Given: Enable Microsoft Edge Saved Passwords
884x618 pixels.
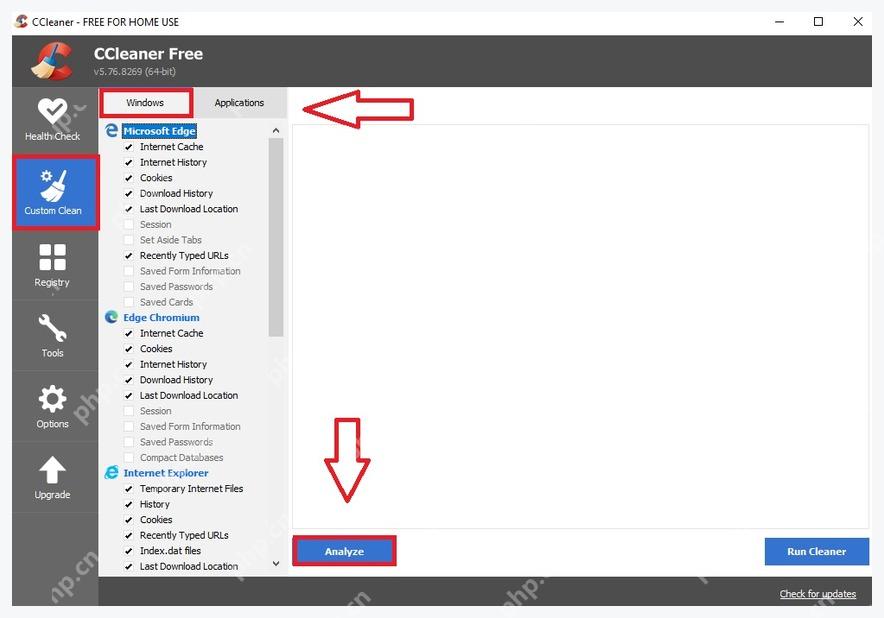Looking at the screenshot, I should click(129, 286).
